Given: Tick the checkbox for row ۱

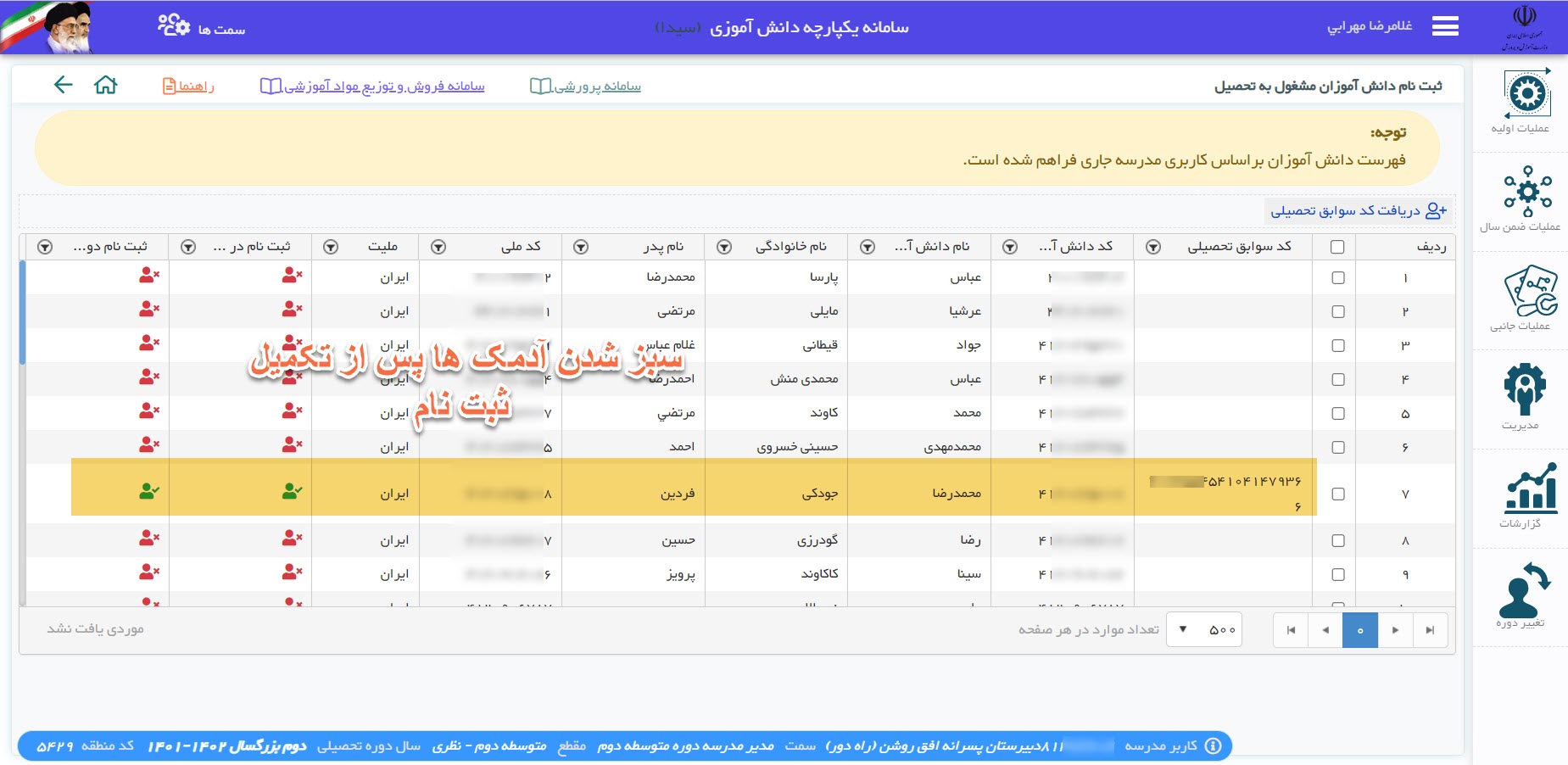Looking at the screenshot, I should 1338,278.
